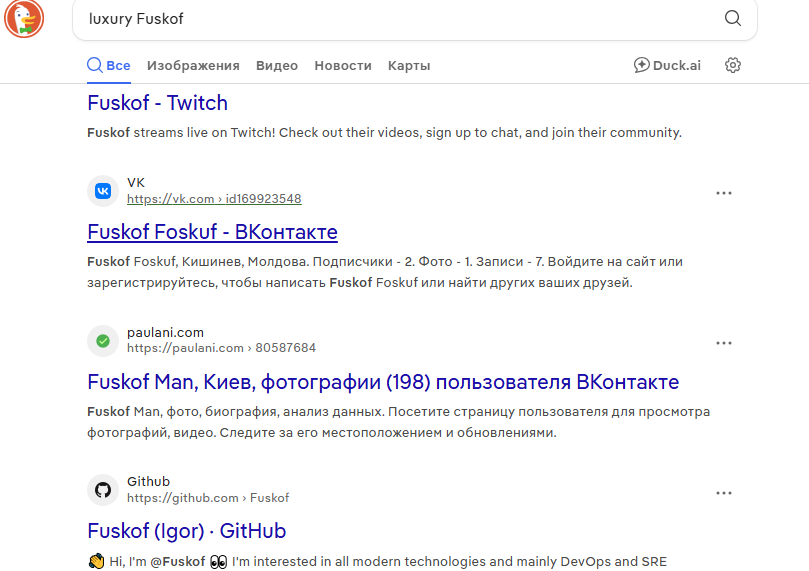Switch to the Новости tab
Screen dimensions: 809x571
click(343, 66)
